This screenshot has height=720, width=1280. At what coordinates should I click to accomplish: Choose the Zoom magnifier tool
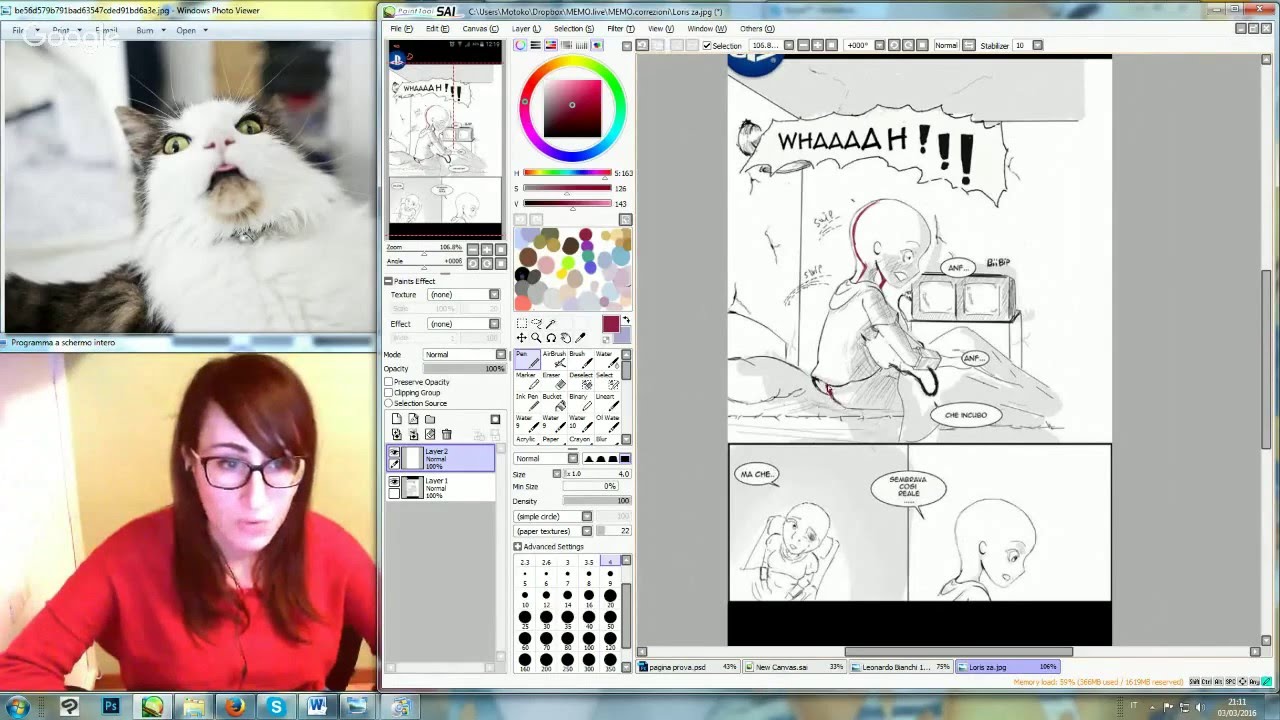point(536,338)
